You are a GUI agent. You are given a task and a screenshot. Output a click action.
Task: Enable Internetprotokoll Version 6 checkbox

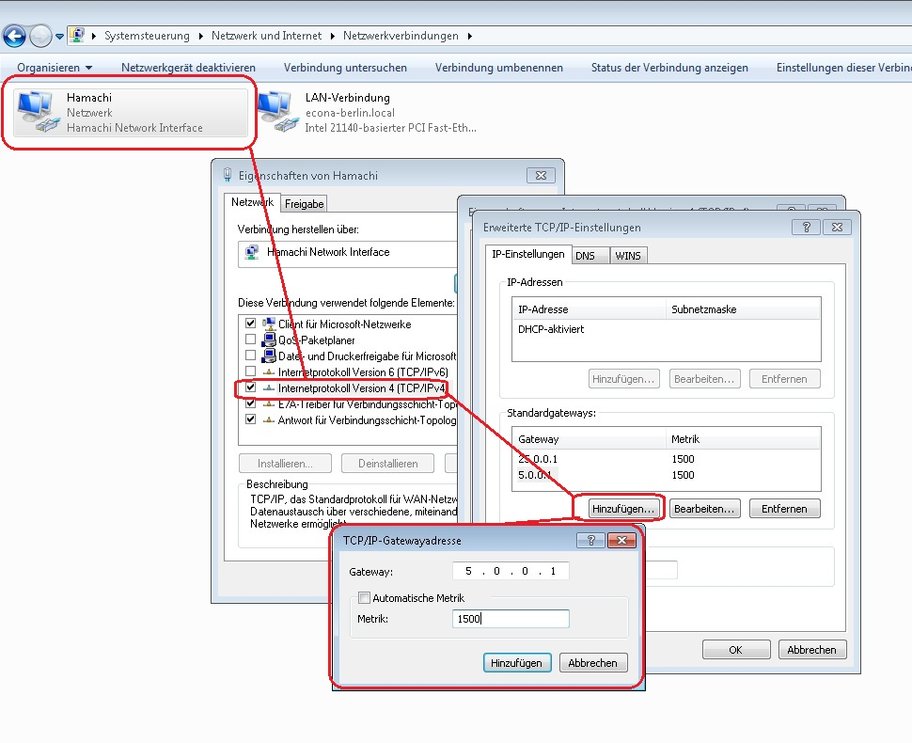[251, 371]
